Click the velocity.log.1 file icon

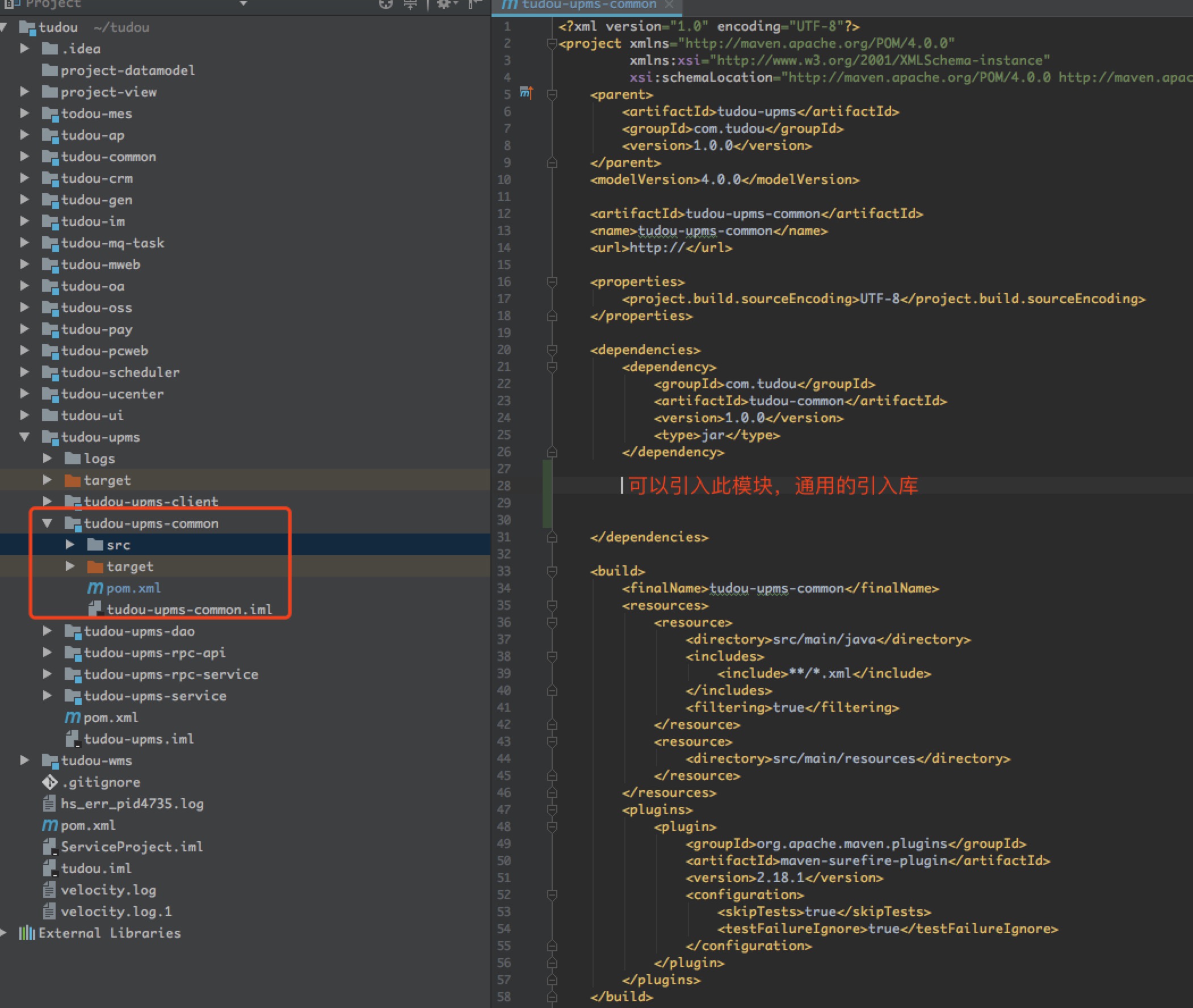[50, 912]
